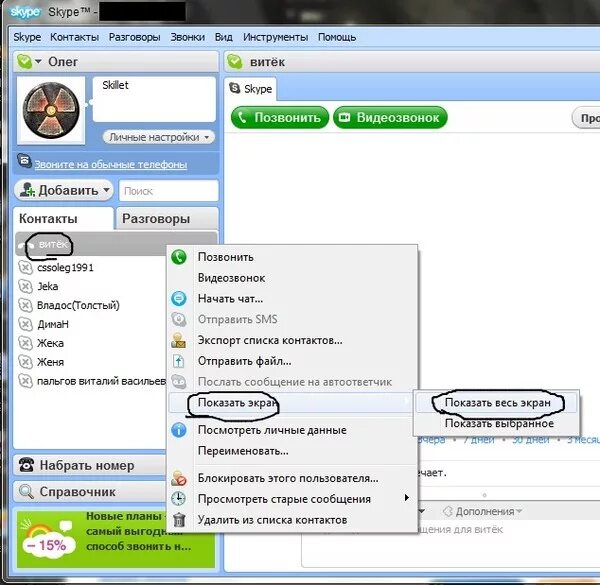Open the Skype menu in menu bar

point(27,37)
